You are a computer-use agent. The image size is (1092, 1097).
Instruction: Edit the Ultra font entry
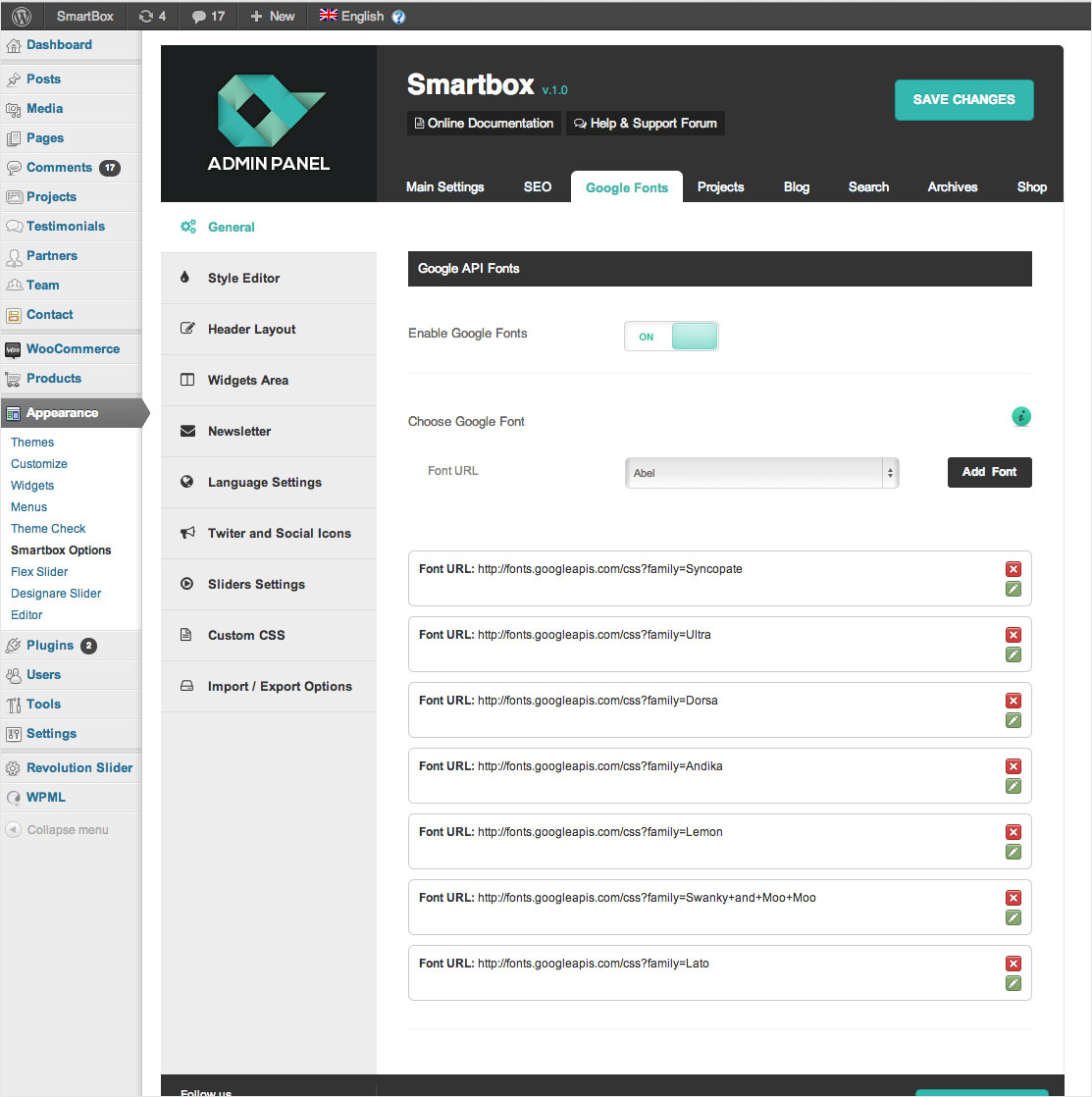(x=1014, y=654)
